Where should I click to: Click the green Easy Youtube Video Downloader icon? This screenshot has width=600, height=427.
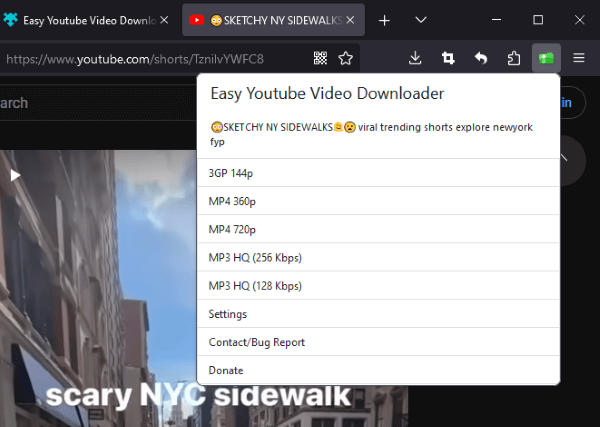point(546,58)
